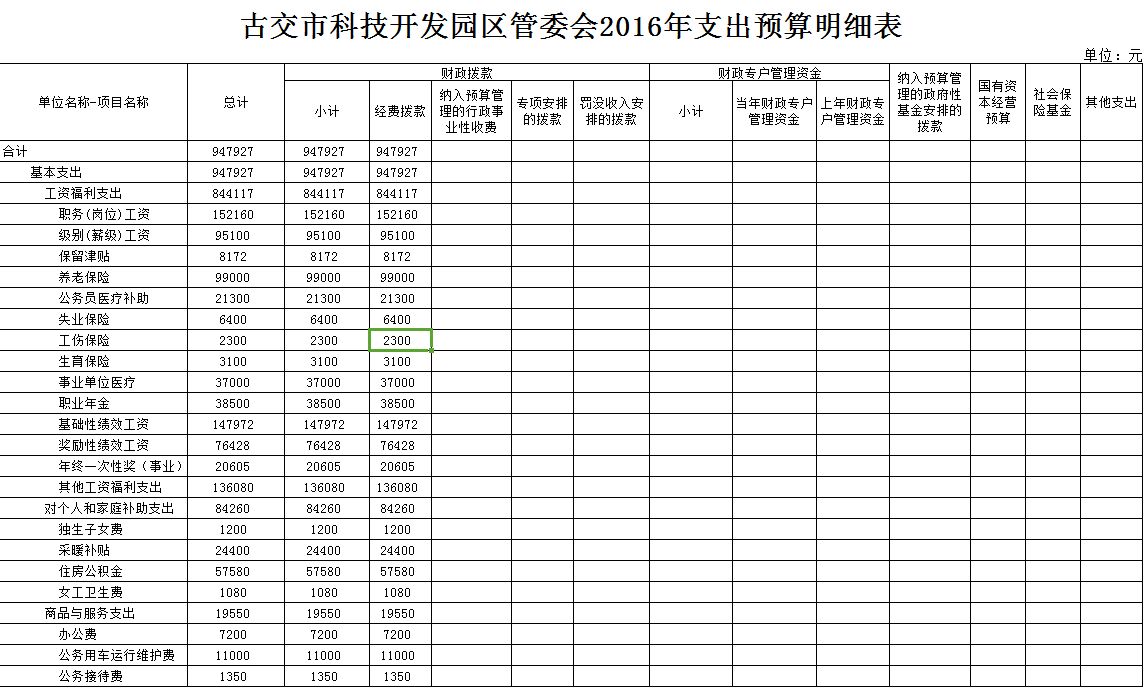The height and width of the screenshot is (688, 1145).
Task: Click the 上年财政专户管理资金 header cell
Action: point(853,111)
